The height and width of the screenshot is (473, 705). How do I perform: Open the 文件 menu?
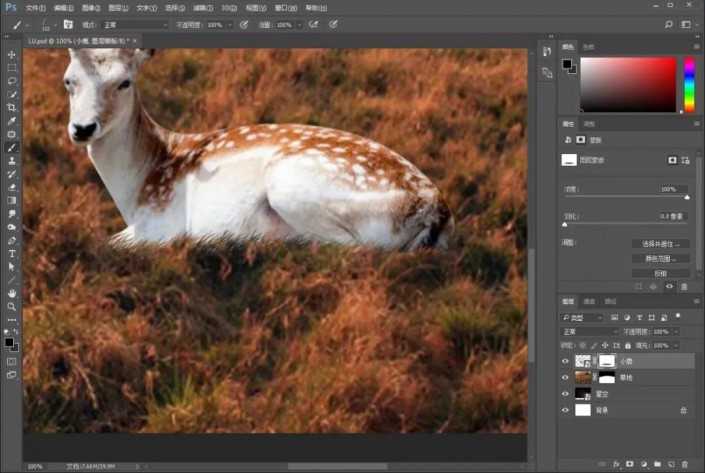35,7
